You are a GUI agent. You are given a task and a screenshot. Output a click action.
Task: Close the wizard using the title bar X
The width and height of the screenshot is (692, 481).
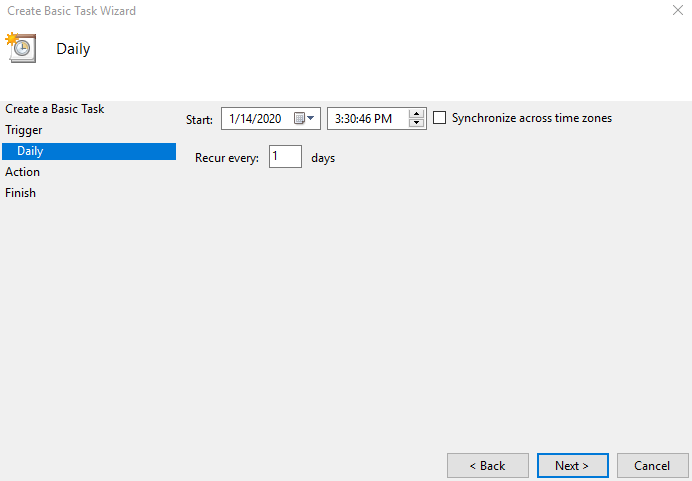(x=679, y=10)
